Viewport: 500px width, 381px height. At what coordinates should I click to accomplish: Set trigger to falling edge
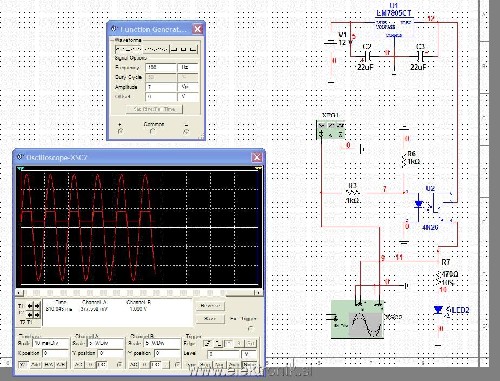pos(218,343)
